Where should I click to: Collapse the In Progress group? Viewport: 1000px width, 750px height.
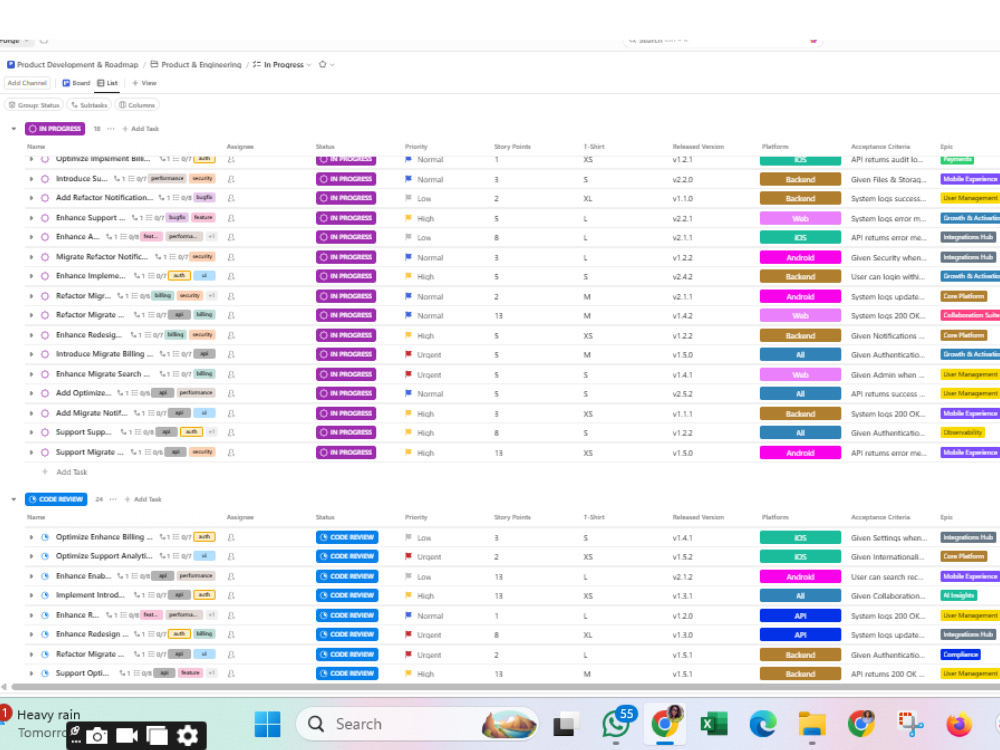13,129
